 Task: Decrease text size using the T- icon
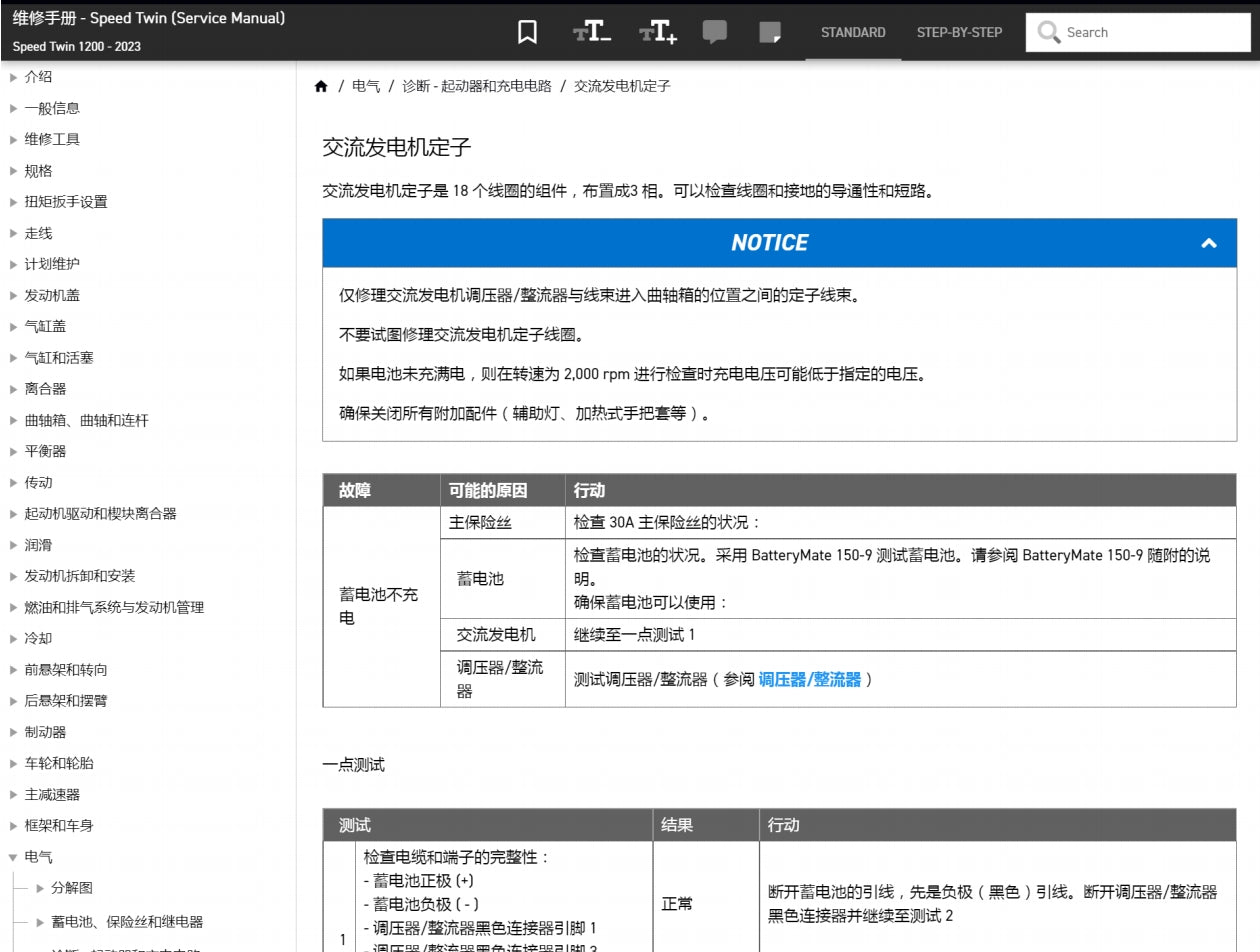coord(591,31)
